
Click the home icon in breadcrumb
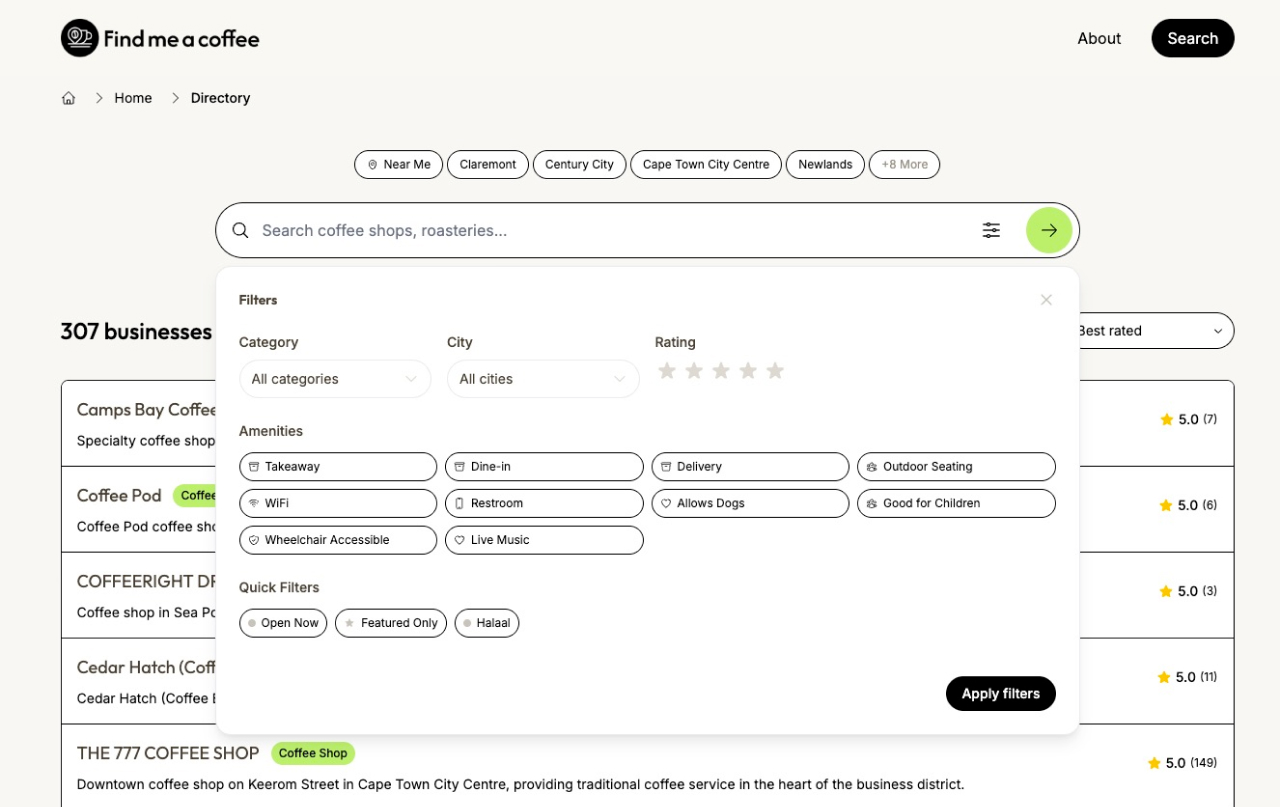[x=68, y=98]
